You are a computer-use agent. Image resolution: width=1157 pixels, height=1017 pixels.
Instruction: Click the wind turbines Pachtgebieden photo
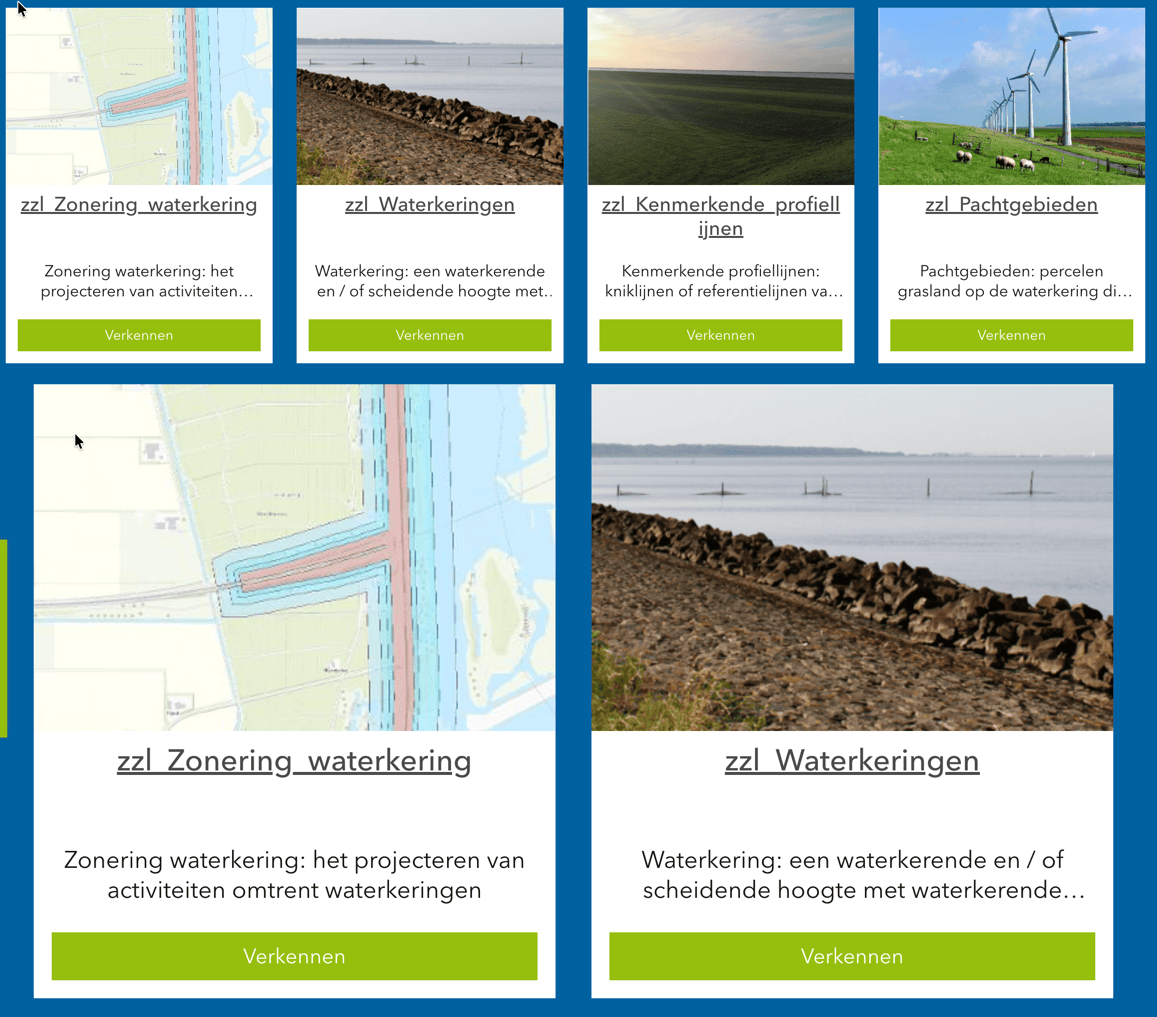[1011, 97]
